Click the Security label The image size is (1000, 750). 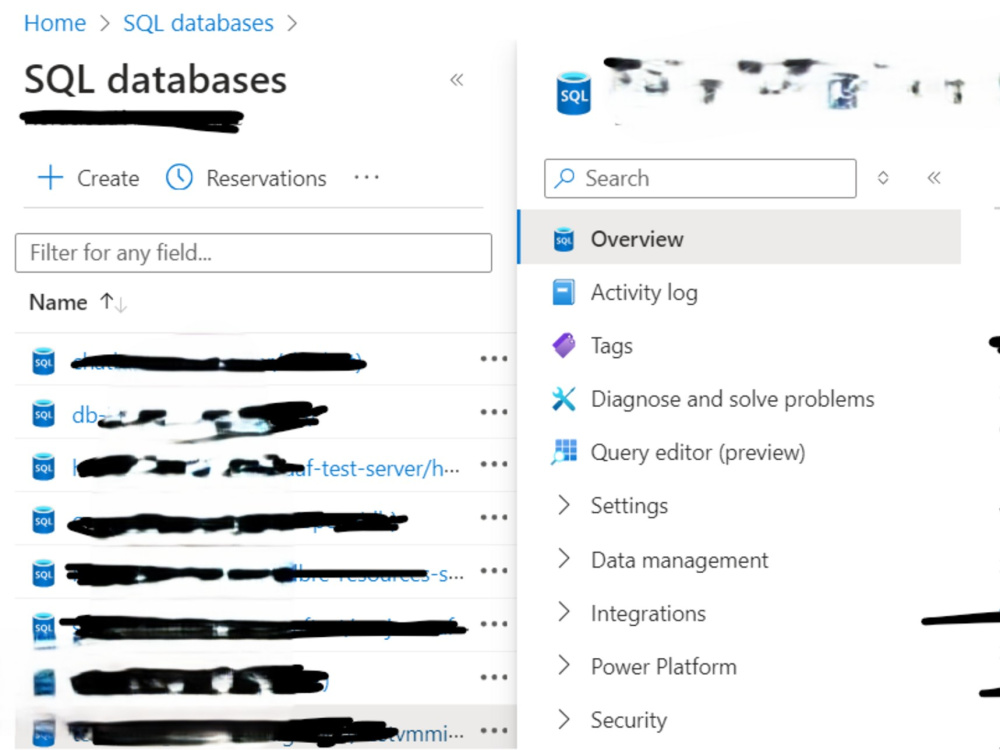point(629,720)
